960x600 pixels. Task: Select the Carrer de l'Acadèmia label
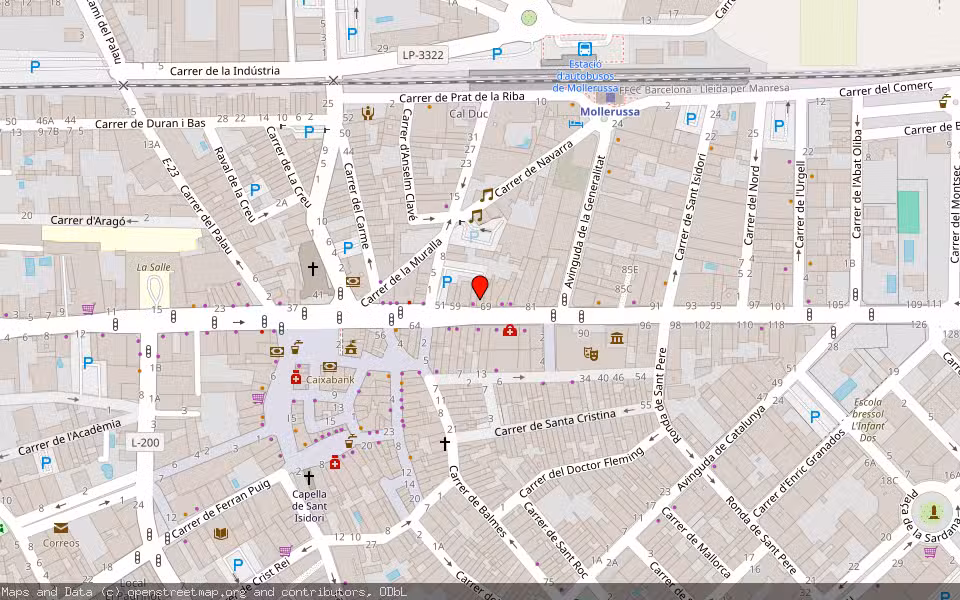tap(70, 437)
